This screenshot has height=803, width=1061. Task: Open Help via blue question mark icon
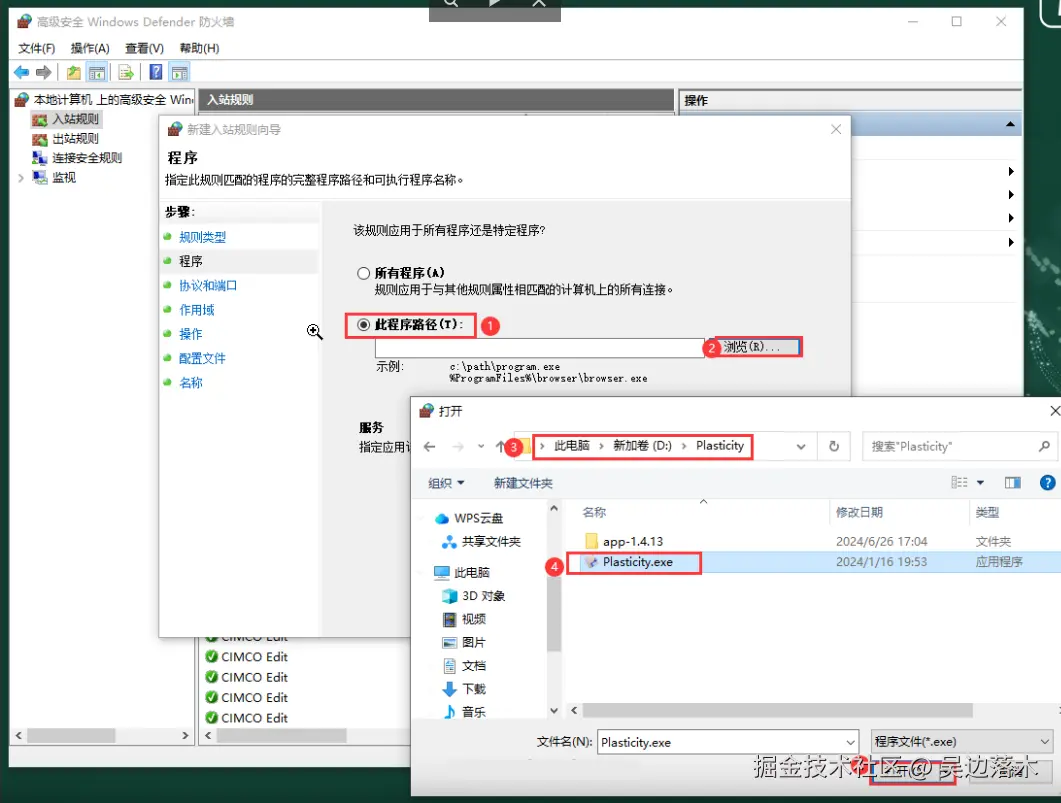(156, 72)
